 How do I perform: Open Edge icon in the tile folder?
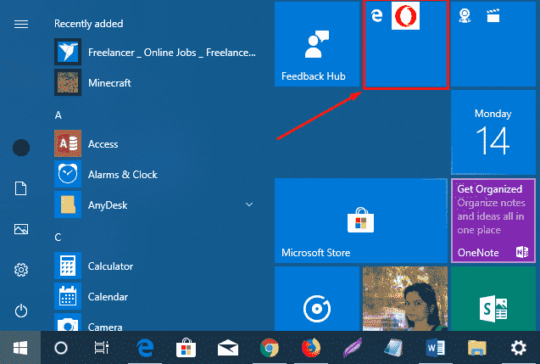[377, 15]
